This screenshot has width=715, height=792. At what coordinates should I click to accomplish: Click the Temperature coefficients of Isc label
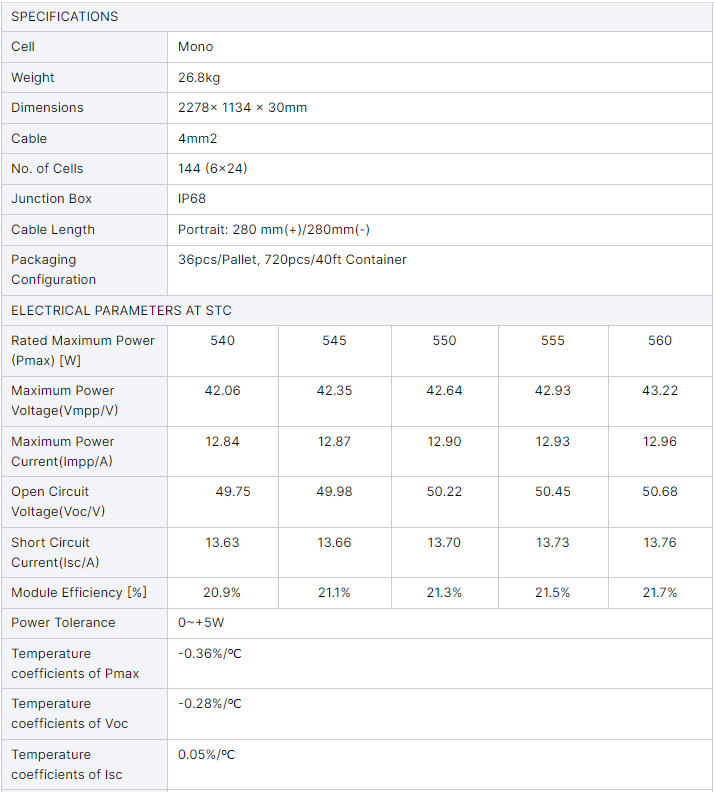coord(67,764)
